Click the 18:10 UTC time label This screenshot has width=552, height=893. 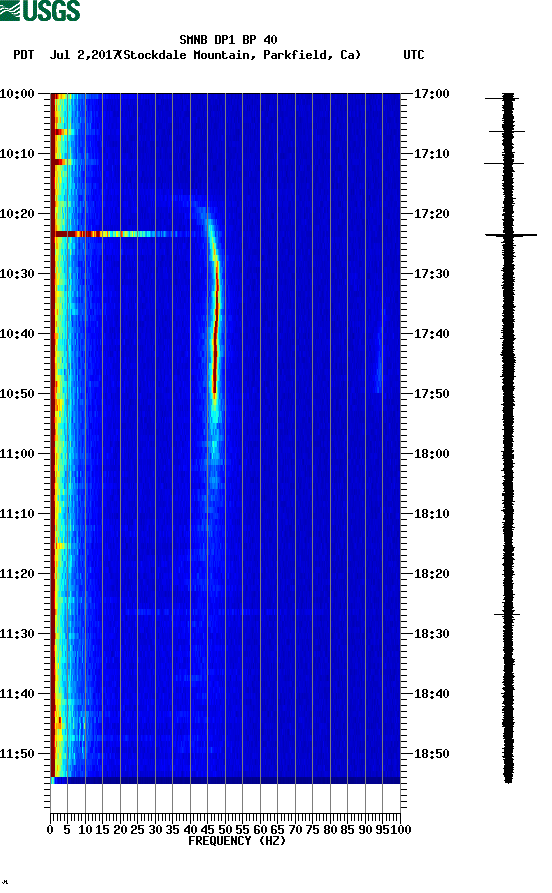click(x=432, y=514)
